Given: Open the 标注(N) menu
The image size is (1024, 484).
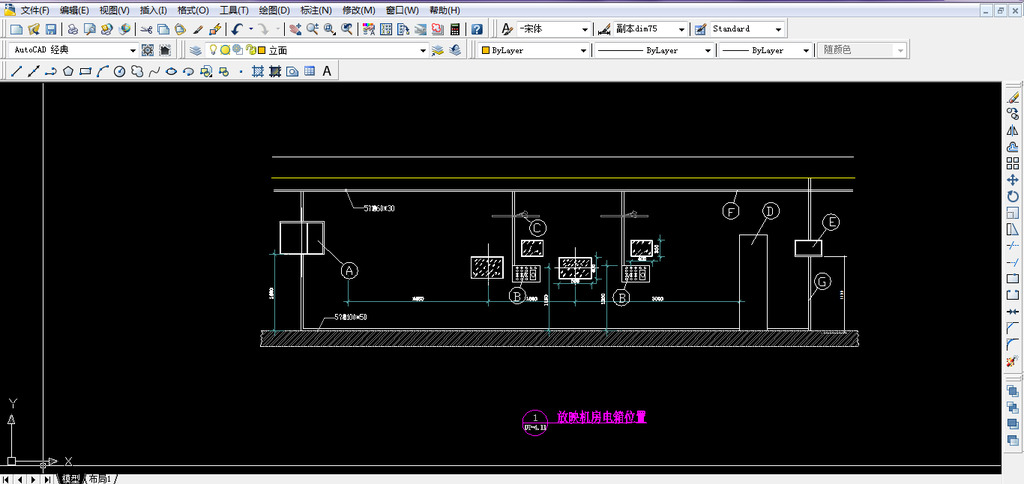Looking at the screenshot, I should [x=316, y=10].
